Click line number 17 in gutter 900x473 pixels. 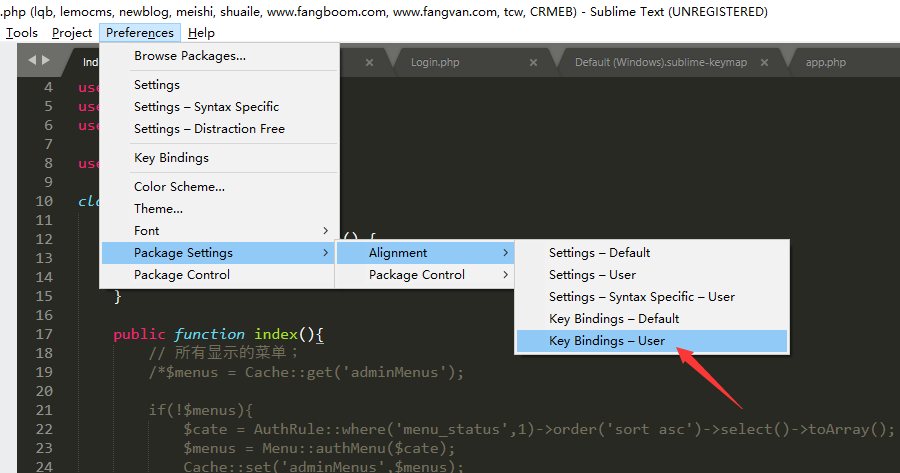coord(44,334)
